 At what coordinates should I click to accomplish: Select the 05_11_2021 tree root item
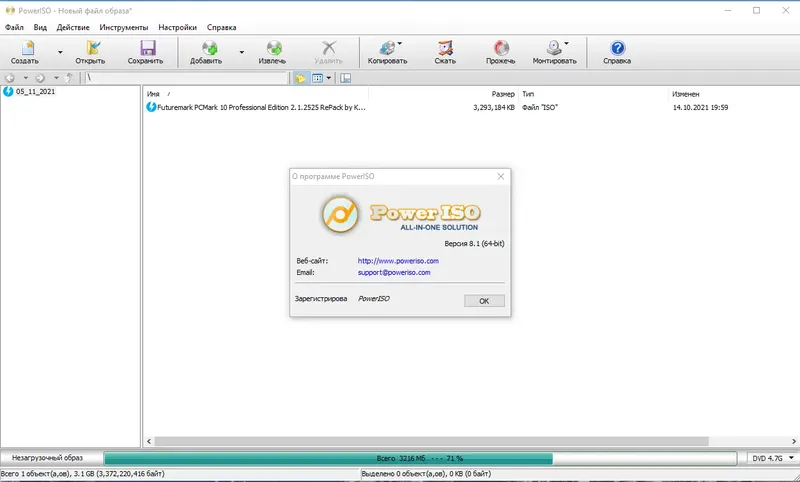coord(35,92)
